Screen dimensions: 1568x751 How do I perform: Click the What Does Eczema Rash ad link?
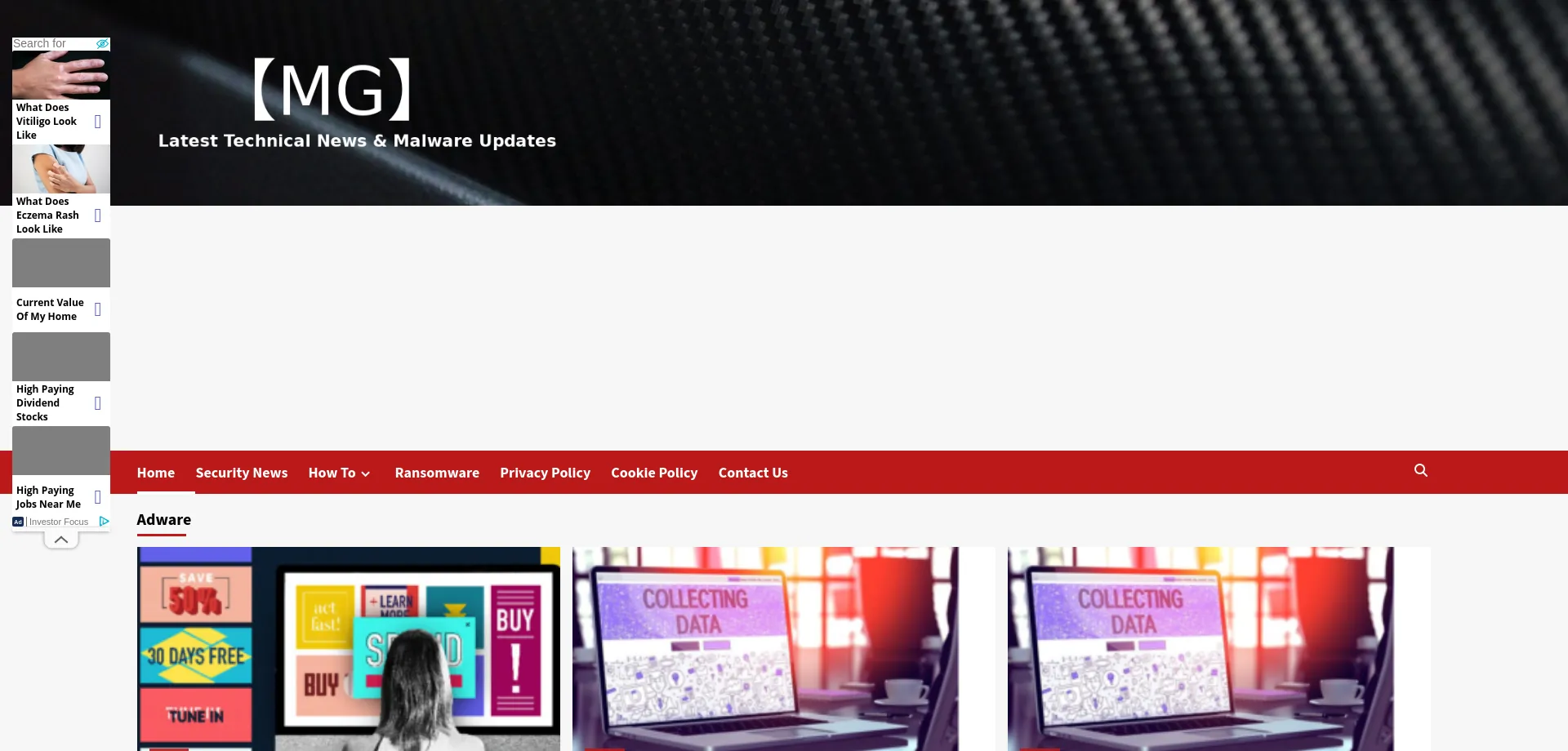point(47,216)
